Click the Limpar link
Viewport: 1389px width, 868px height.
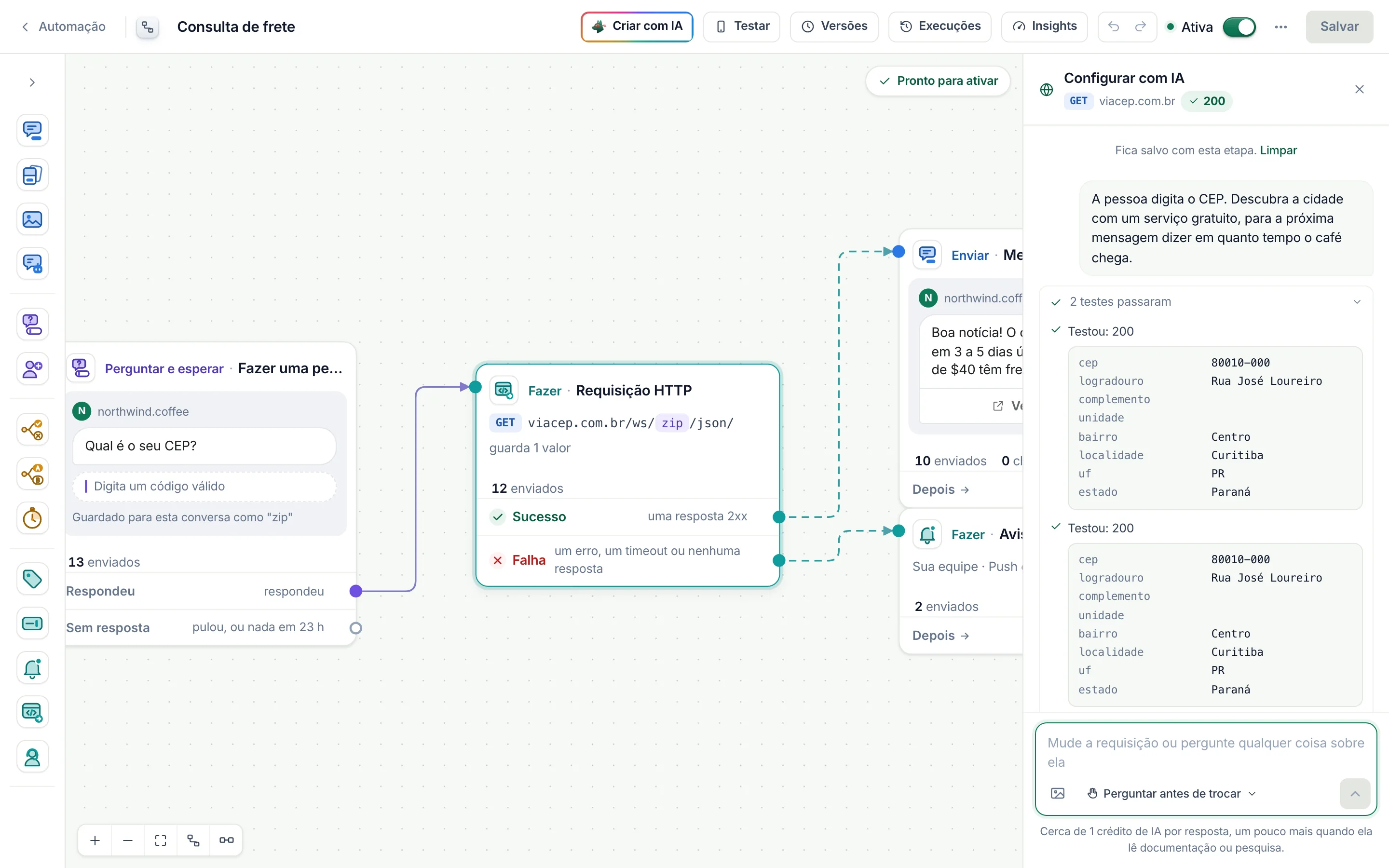1278,150
